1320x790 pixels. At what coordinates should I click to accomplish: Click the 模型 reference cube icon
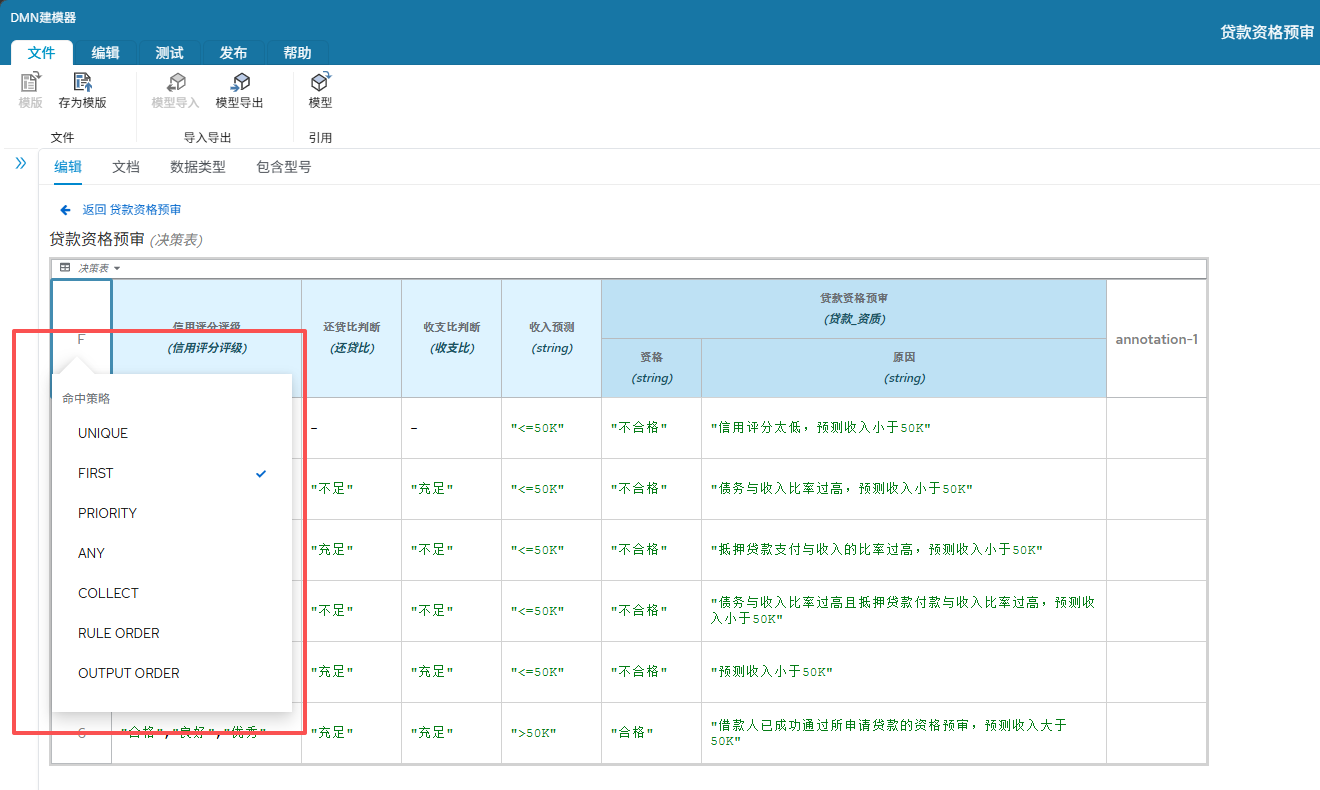[x=320, y=83]
